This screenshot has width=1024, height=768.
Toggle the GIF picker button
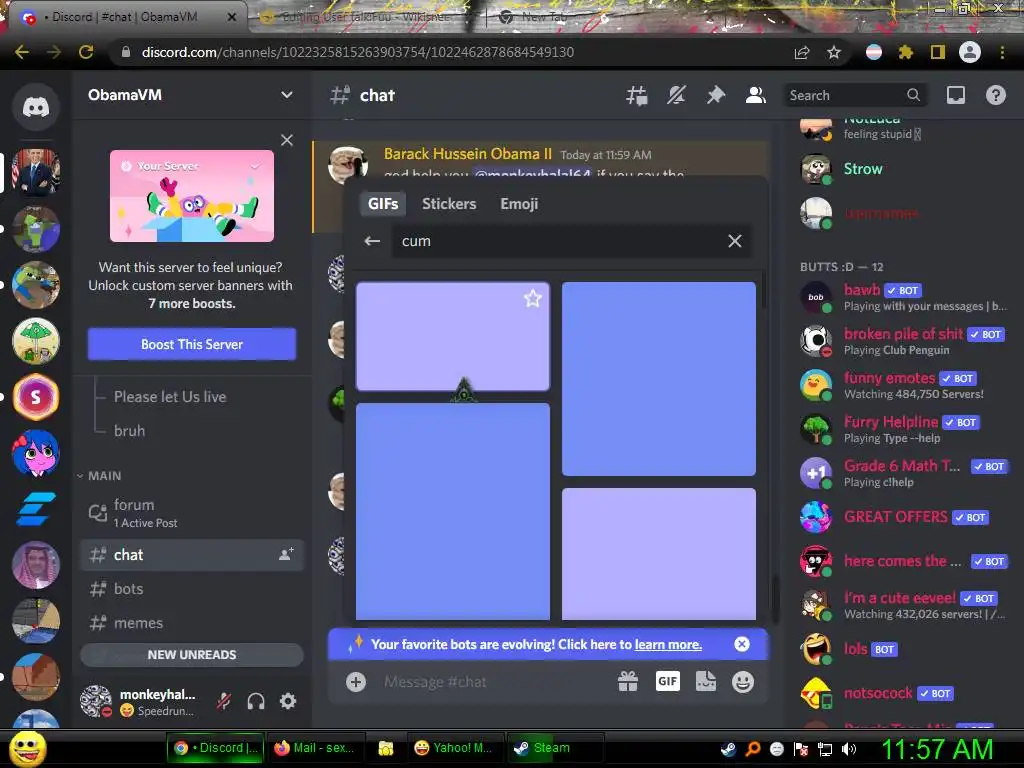pyautogui.click(x=667, y=682)
